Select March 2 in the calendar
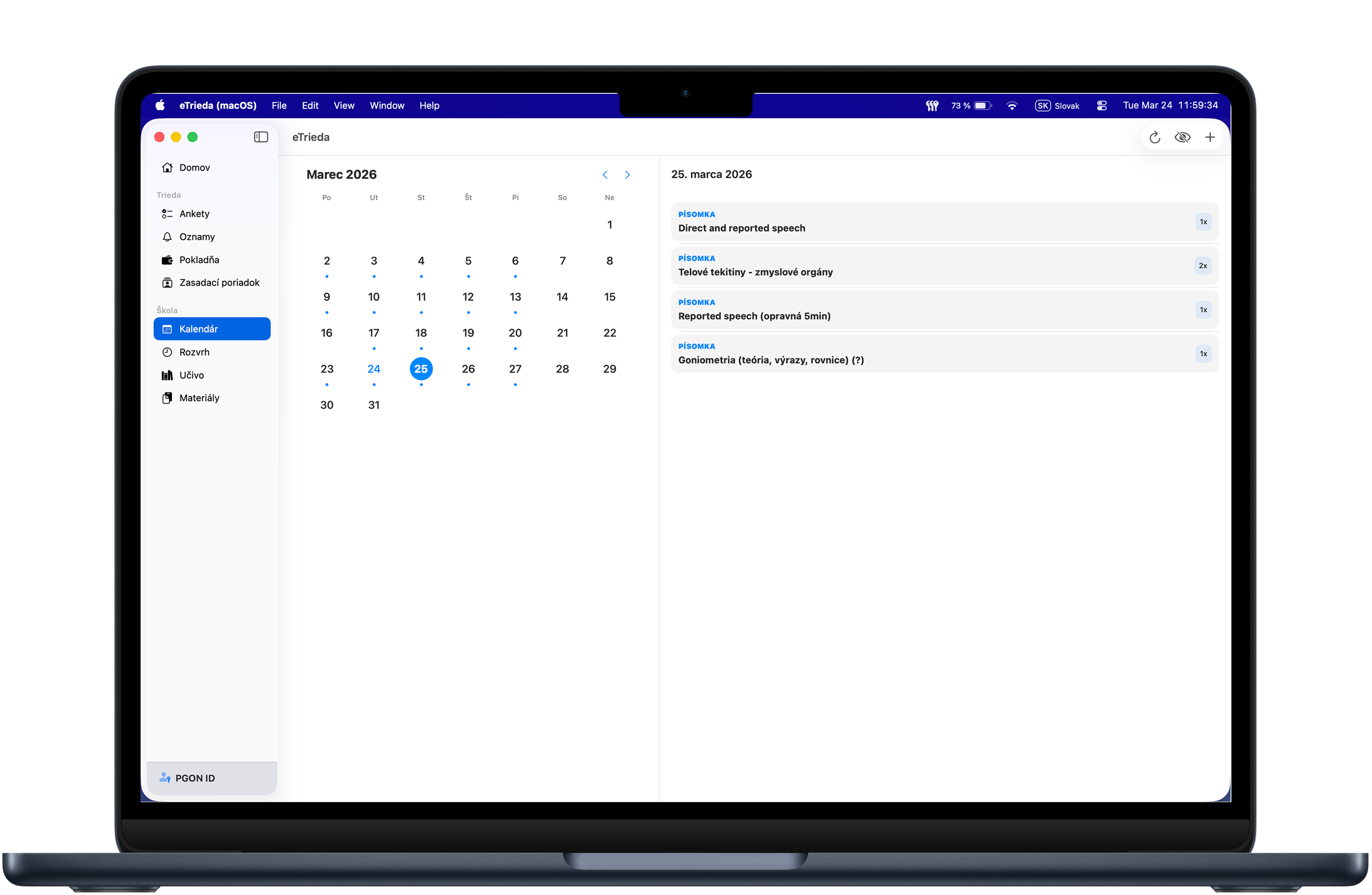This screenshot has height=895, width=1372. [327, 261]
